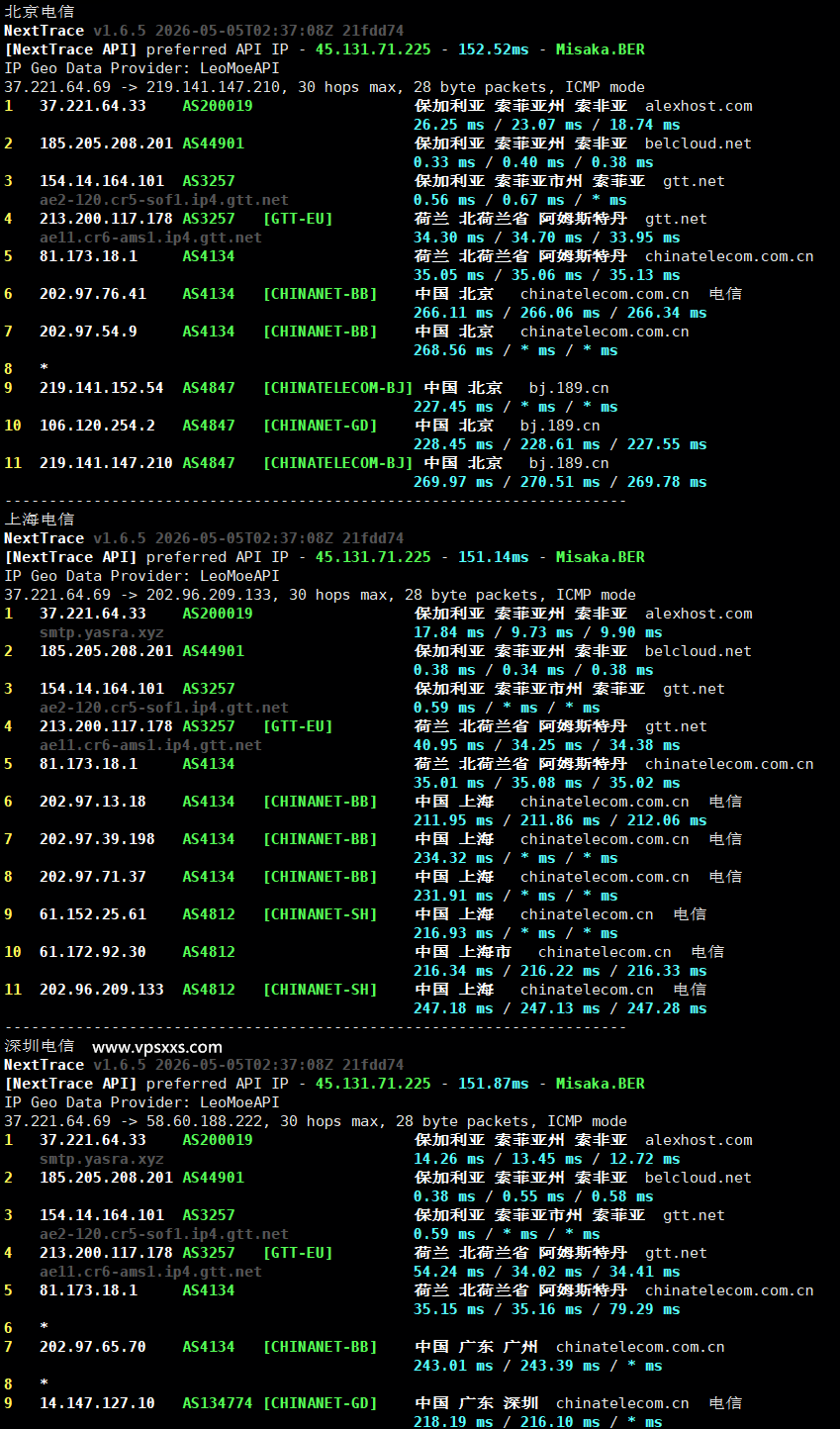Click the 深圳电信 section heading

[x=39, y=1046]
